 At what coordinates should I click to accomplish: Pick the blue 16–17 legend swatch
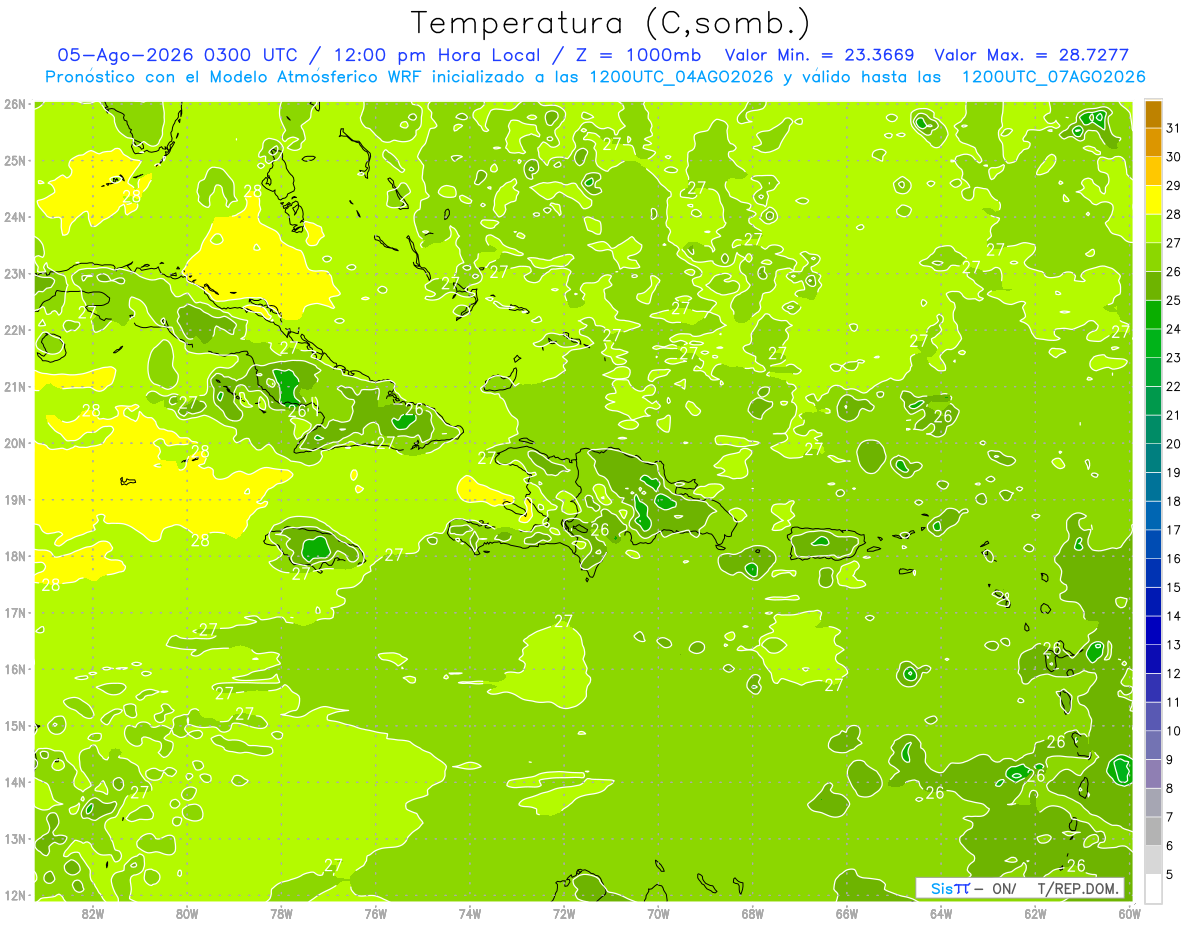(x=1153, y=544)
